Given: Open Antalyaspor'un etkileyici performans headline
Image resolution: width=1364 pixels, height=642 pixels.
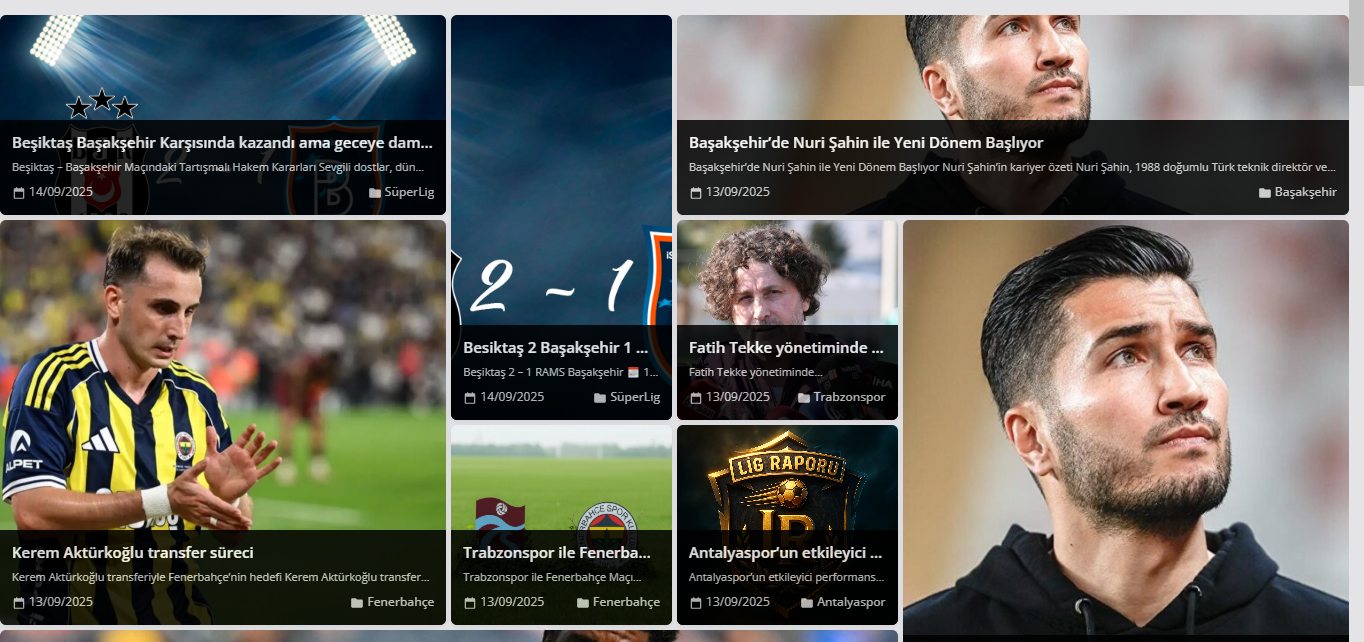Looking at the screenshot, I should (785, 552).
